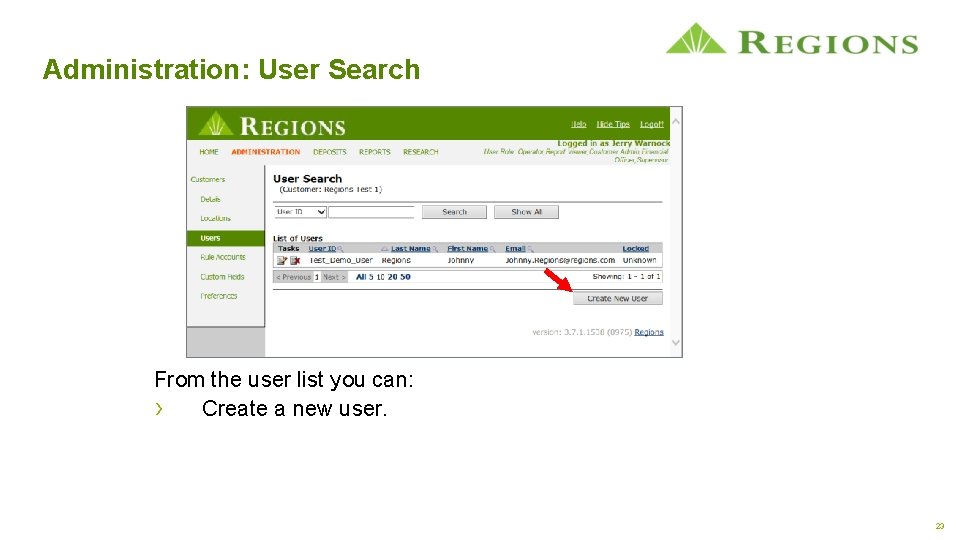Screen dimensions: 960x540
Task: Sort by the User ID column header
Action: (x=322, y=249)
